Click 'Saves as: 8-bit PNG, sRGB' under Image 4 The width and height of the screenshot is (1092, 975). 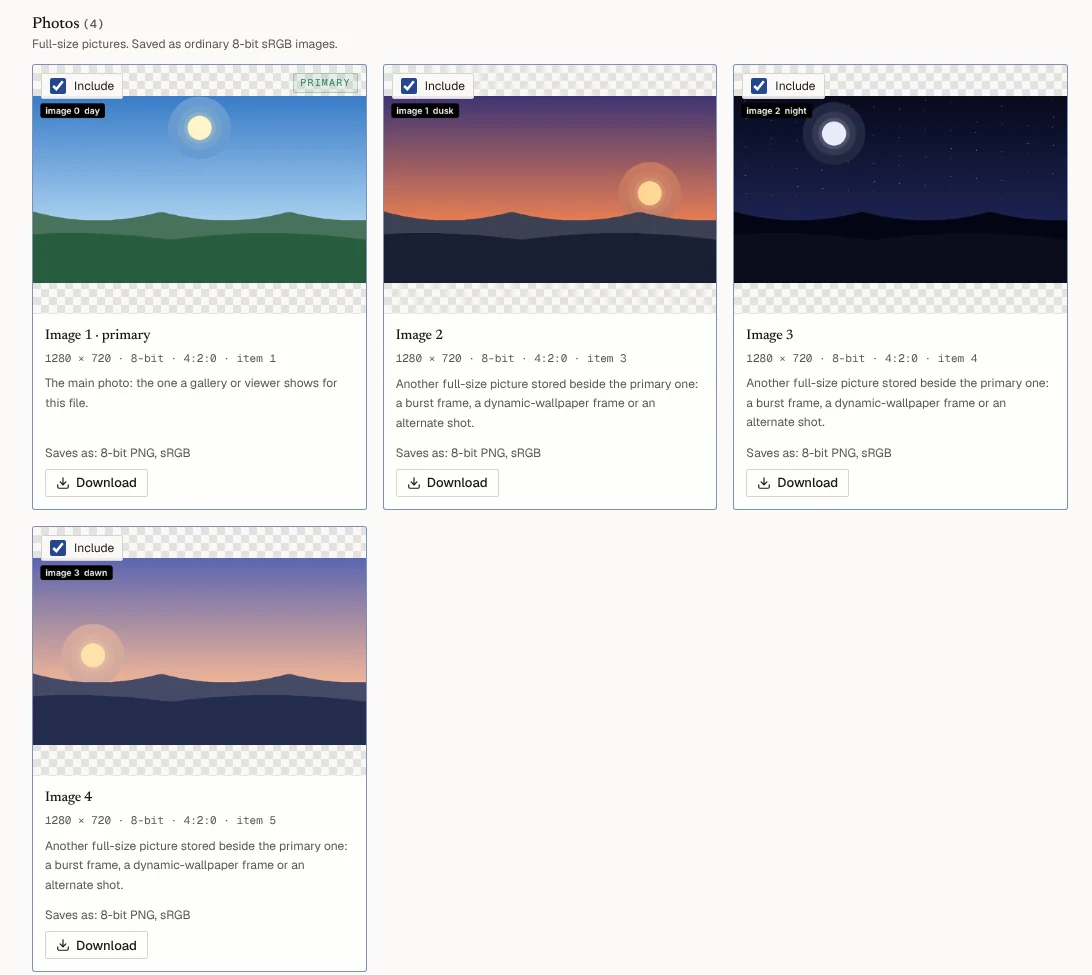click(x=118, y=915)
